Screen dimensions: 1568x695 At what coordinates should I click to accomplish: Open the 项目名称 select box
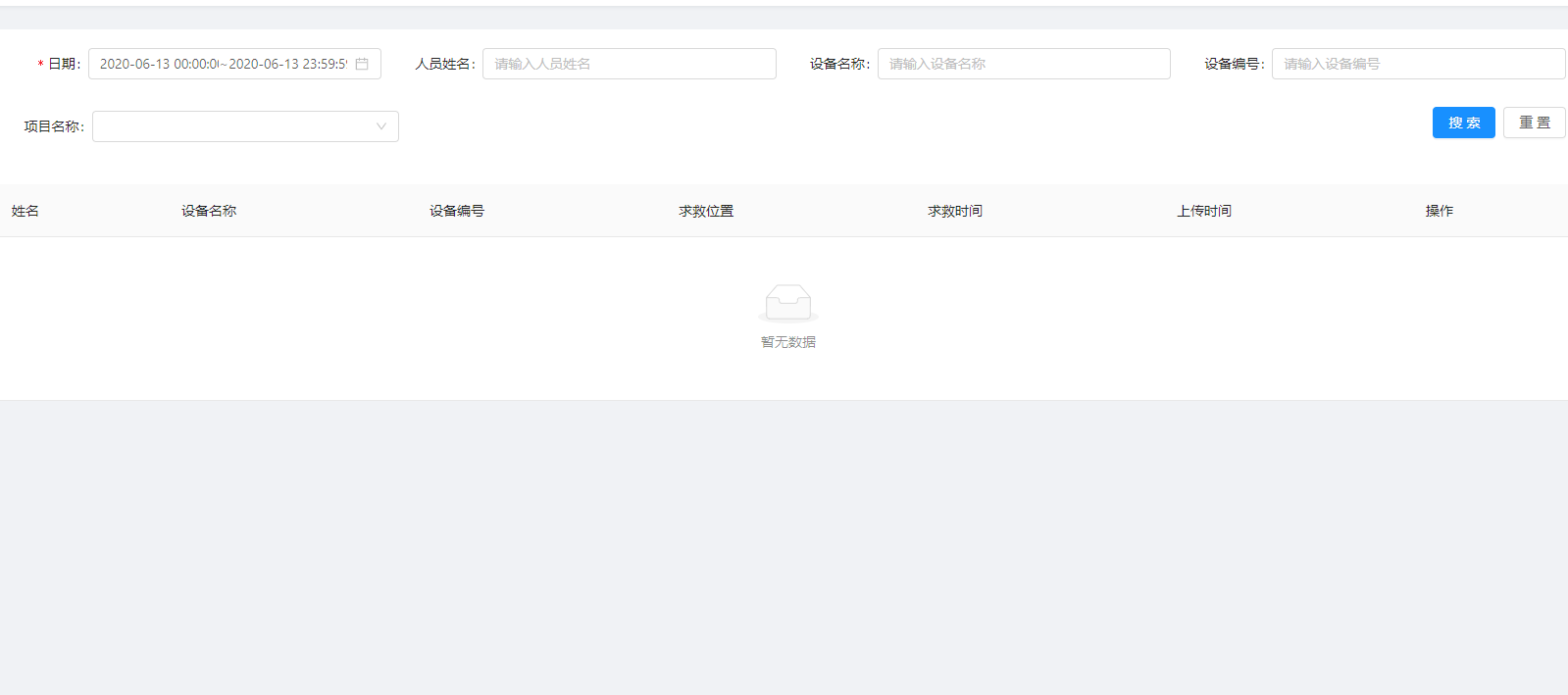(235, 126)
